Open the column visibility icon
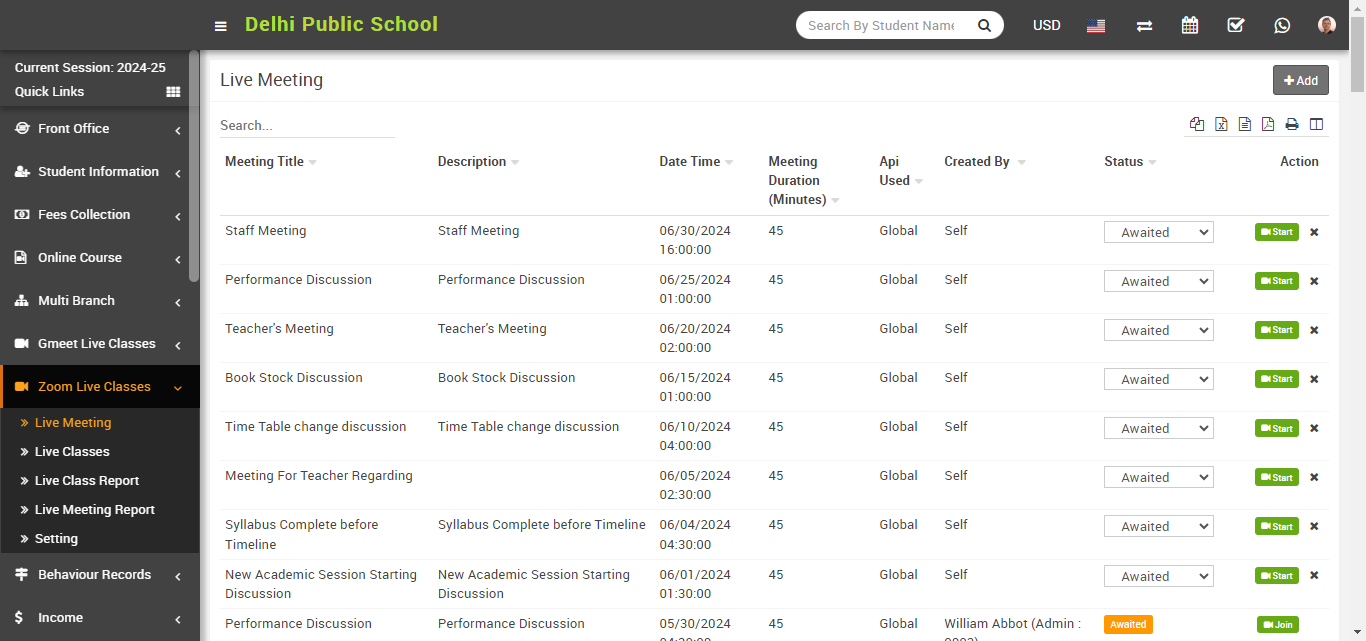 [1316, 124]
